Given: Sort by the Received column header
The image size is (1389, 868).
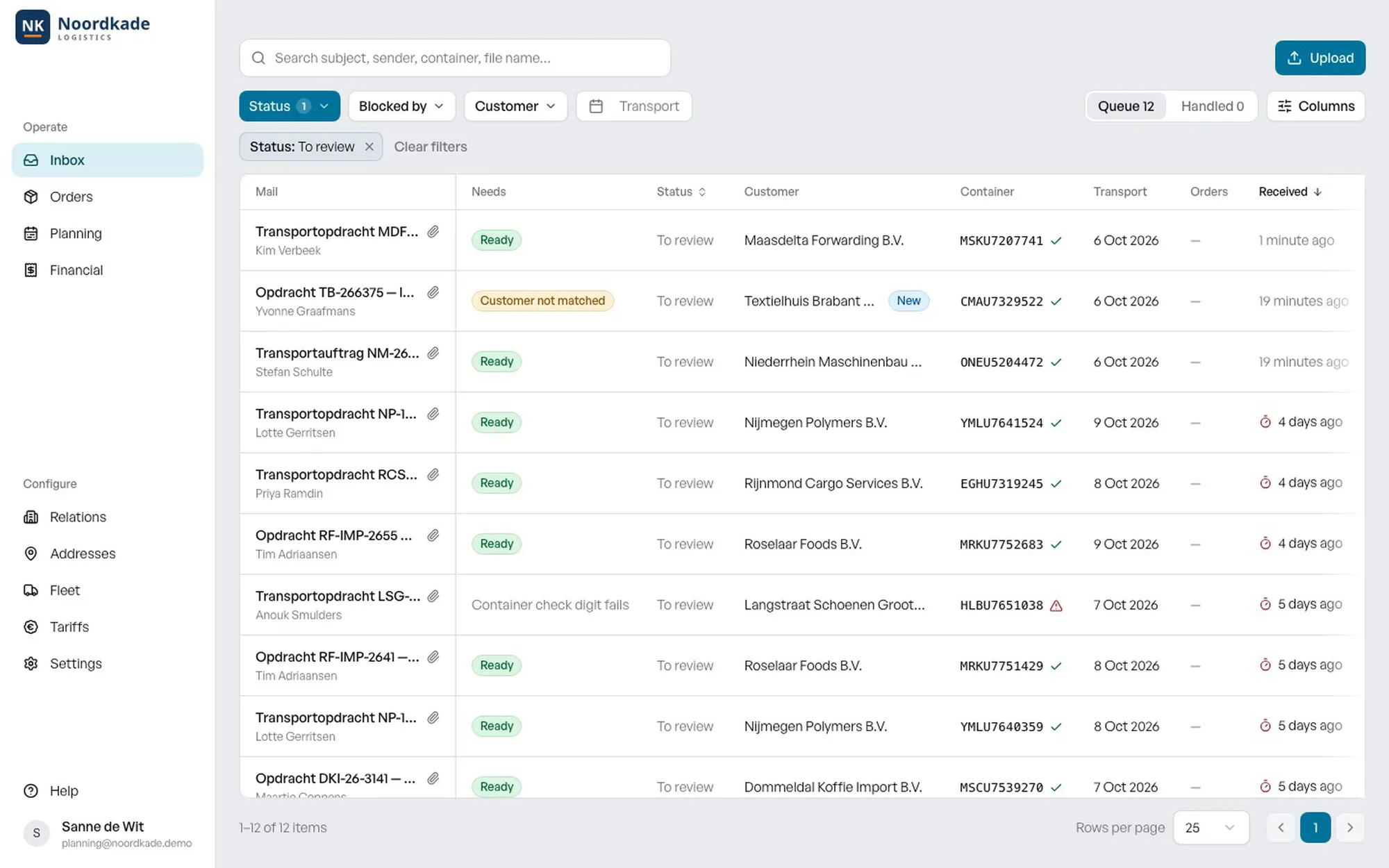Looking at the screenshot, I should [1290, 192].
